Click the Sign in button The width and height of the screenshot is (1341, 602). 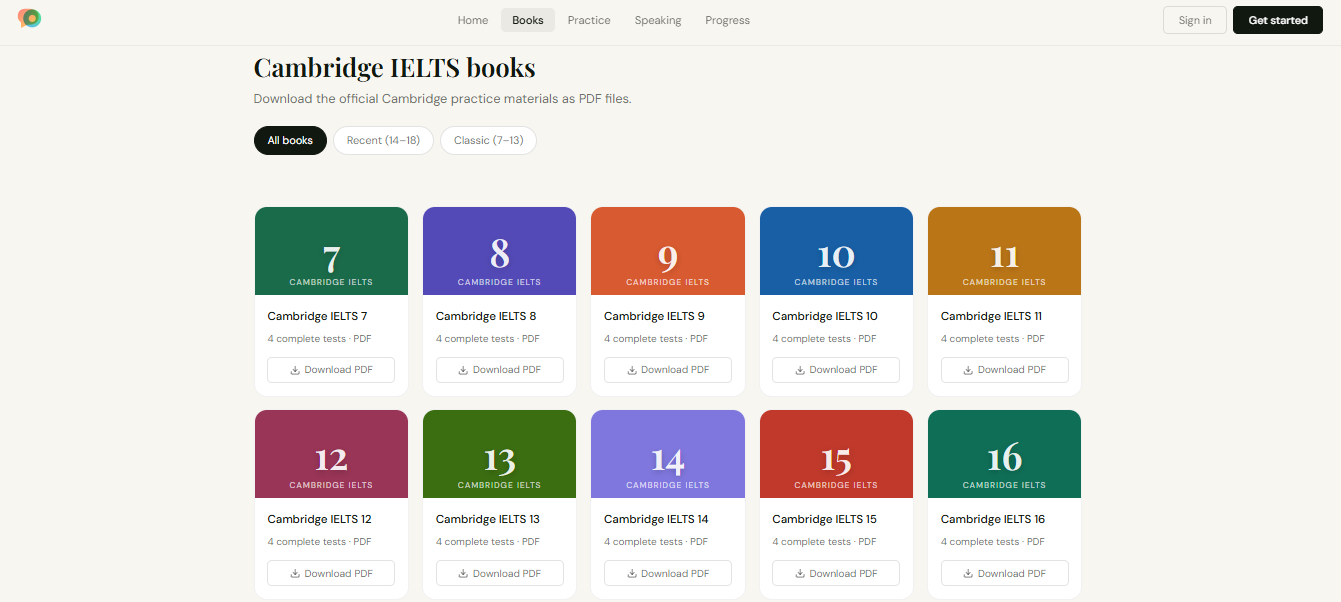click(1195, 20)
